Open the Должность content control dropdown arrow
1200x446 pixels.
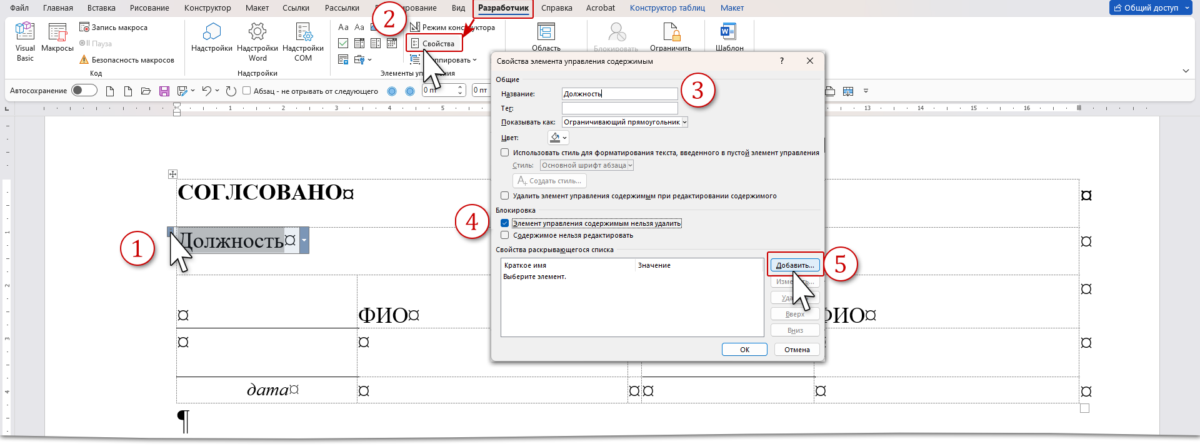(x=304, y=240)
